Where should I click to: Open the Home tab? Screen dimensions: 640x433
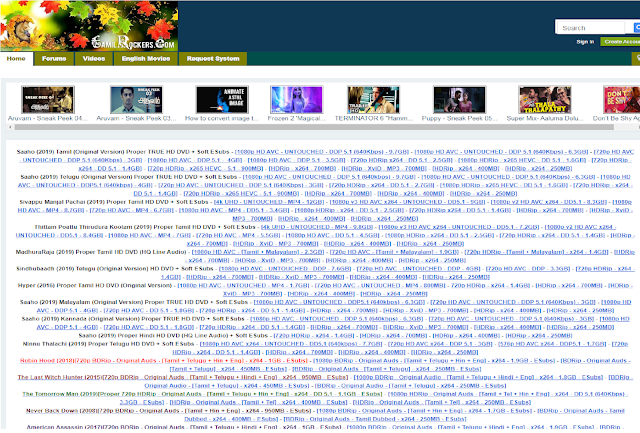[x=16, y=59]
